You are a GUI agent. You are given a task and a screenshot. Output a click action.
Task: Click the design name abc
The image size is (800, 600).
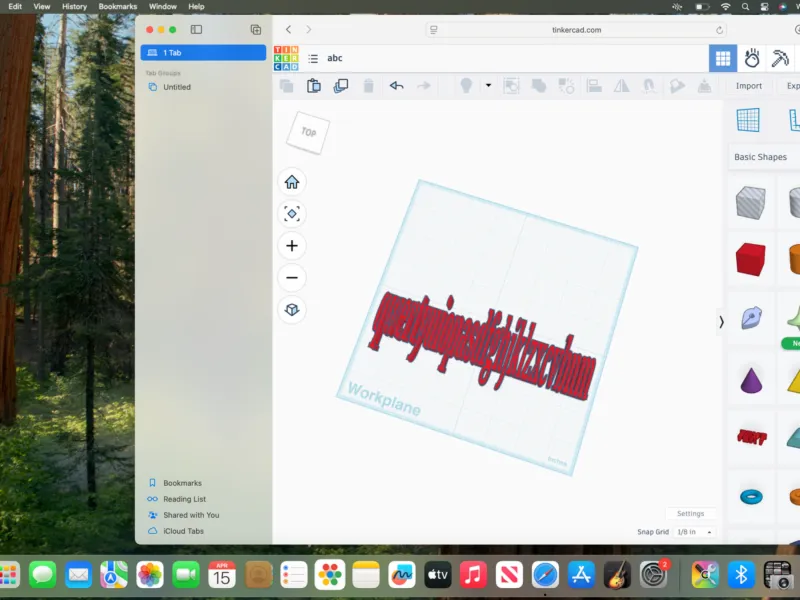pos(335,58)
